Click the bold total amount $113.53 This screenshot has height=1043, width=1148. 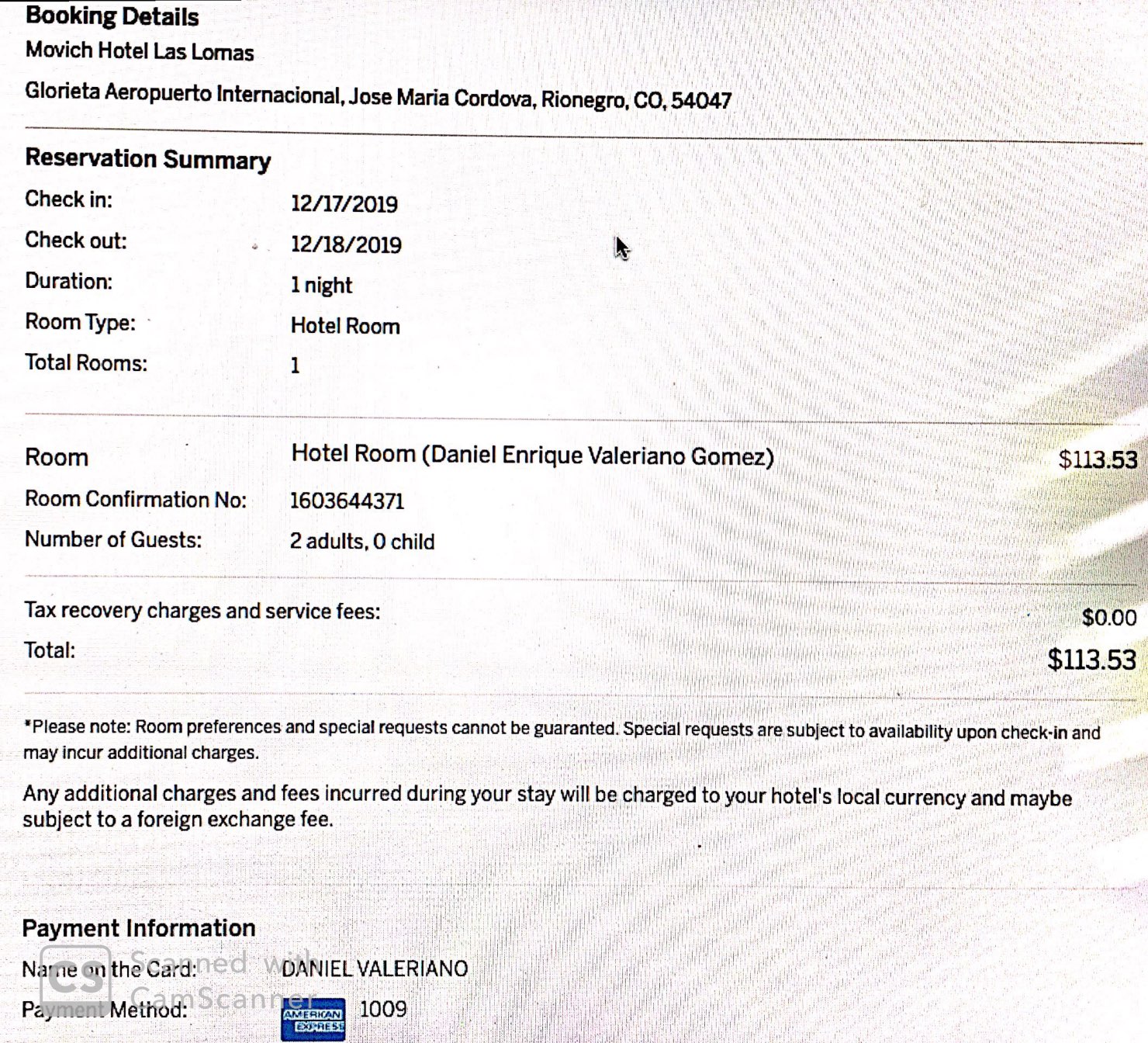1091,660
